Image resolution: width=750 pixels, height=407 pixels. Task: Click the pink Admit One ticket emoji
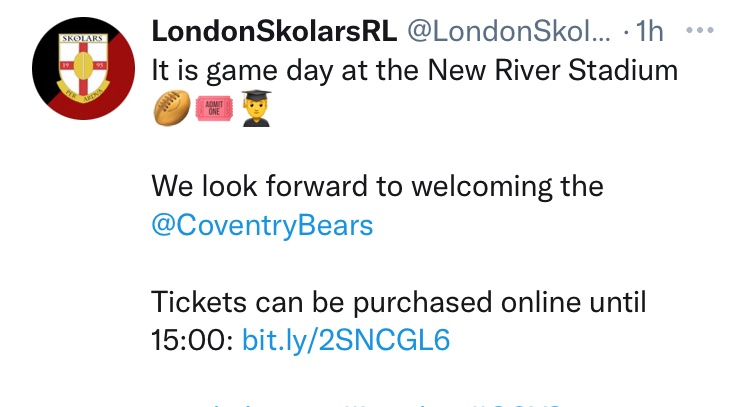coord(214,108)
